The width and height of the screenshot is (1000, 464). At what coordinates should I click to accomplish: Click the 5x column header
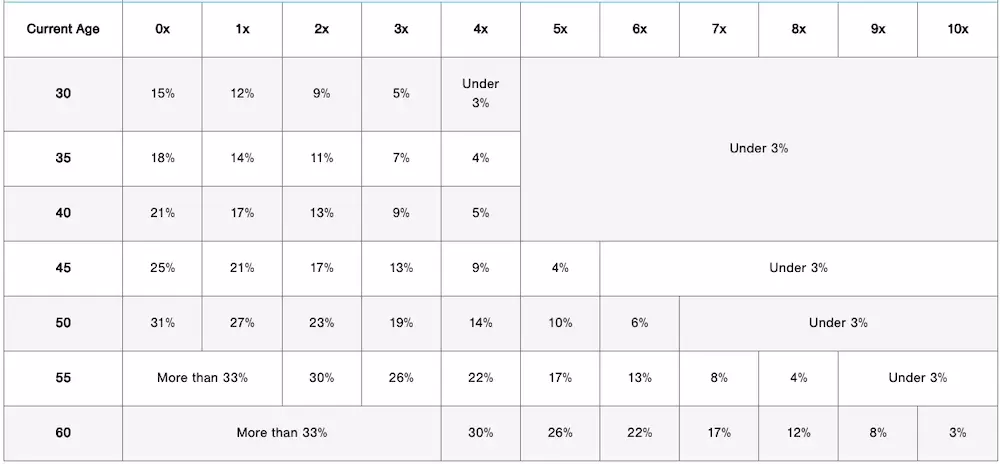coord(560,29)
